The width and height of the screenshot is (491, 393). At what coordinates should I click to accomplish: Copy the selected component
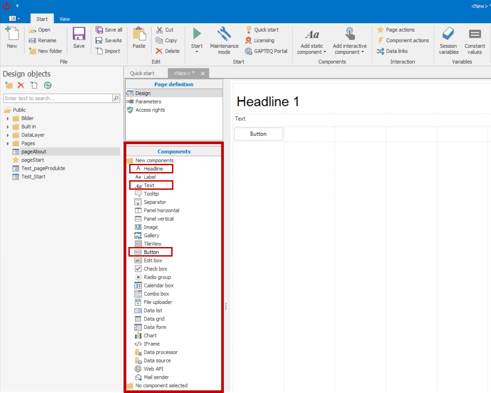[167, 40]
